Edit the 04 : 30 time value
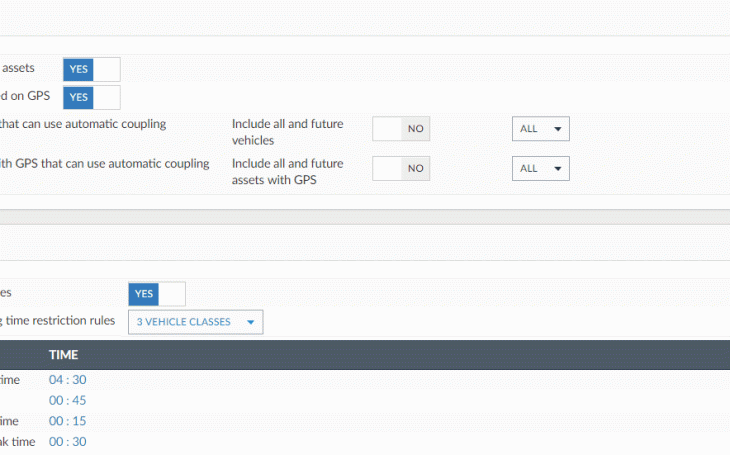This screenshot has width=730, height=455. coord(68,380)
